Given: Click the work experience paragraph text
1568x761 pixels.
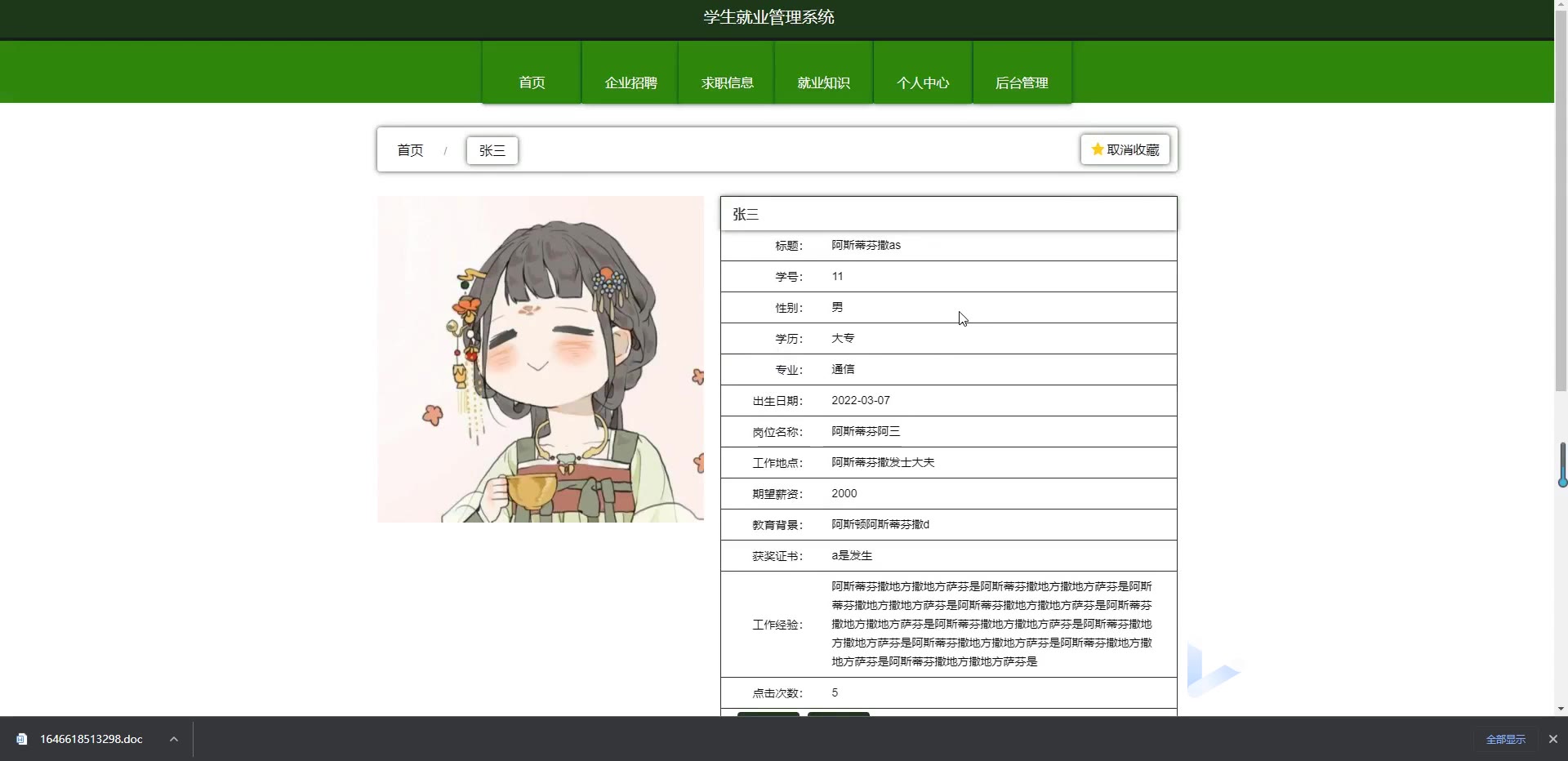Looking at the screenshot, I should point(992,624).
